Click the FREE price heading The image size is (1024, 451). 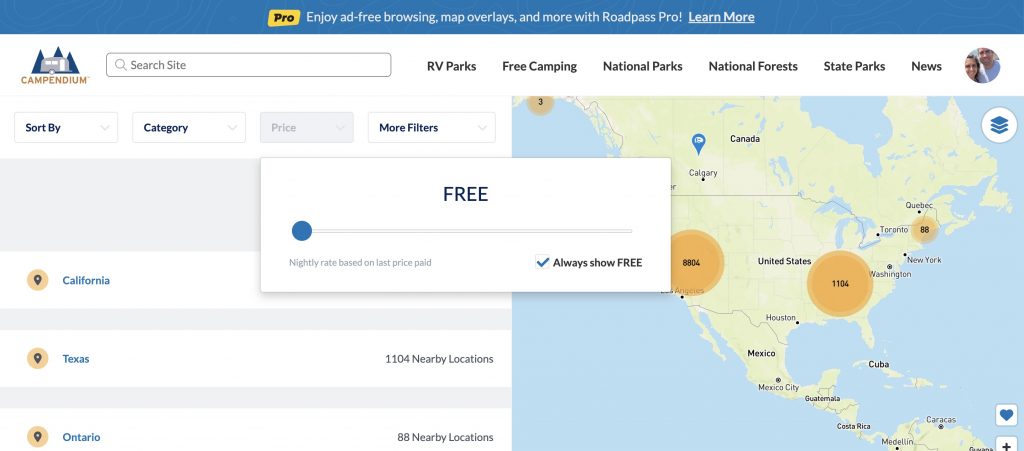coord(466,194)
